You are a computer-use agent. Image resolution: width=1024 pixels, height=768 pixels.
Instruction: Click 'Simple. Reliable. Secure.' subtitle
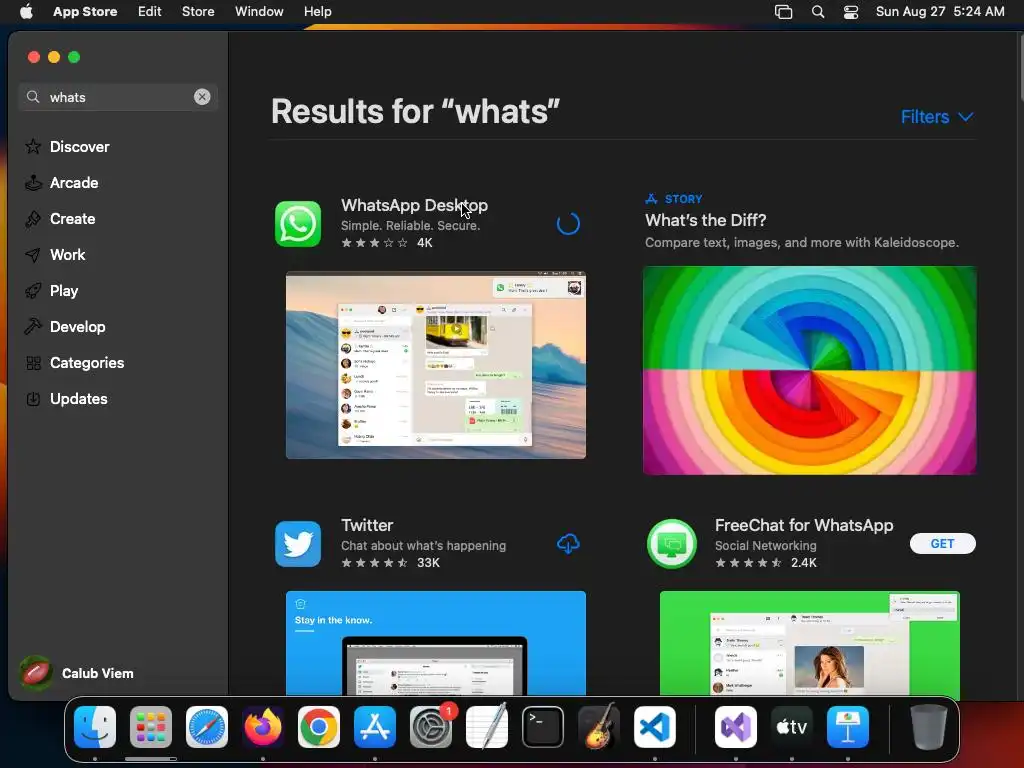(x=410, y=225)
